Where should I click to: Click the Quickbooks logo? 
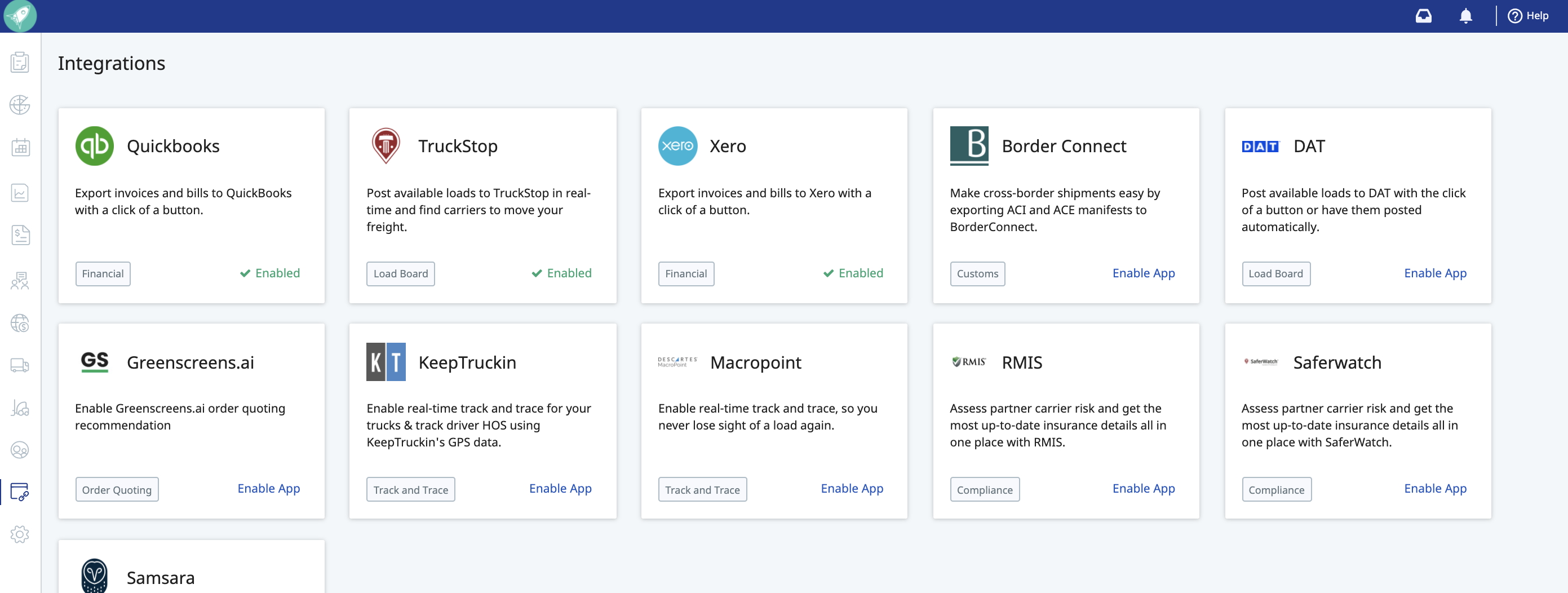tap(94, 146)
